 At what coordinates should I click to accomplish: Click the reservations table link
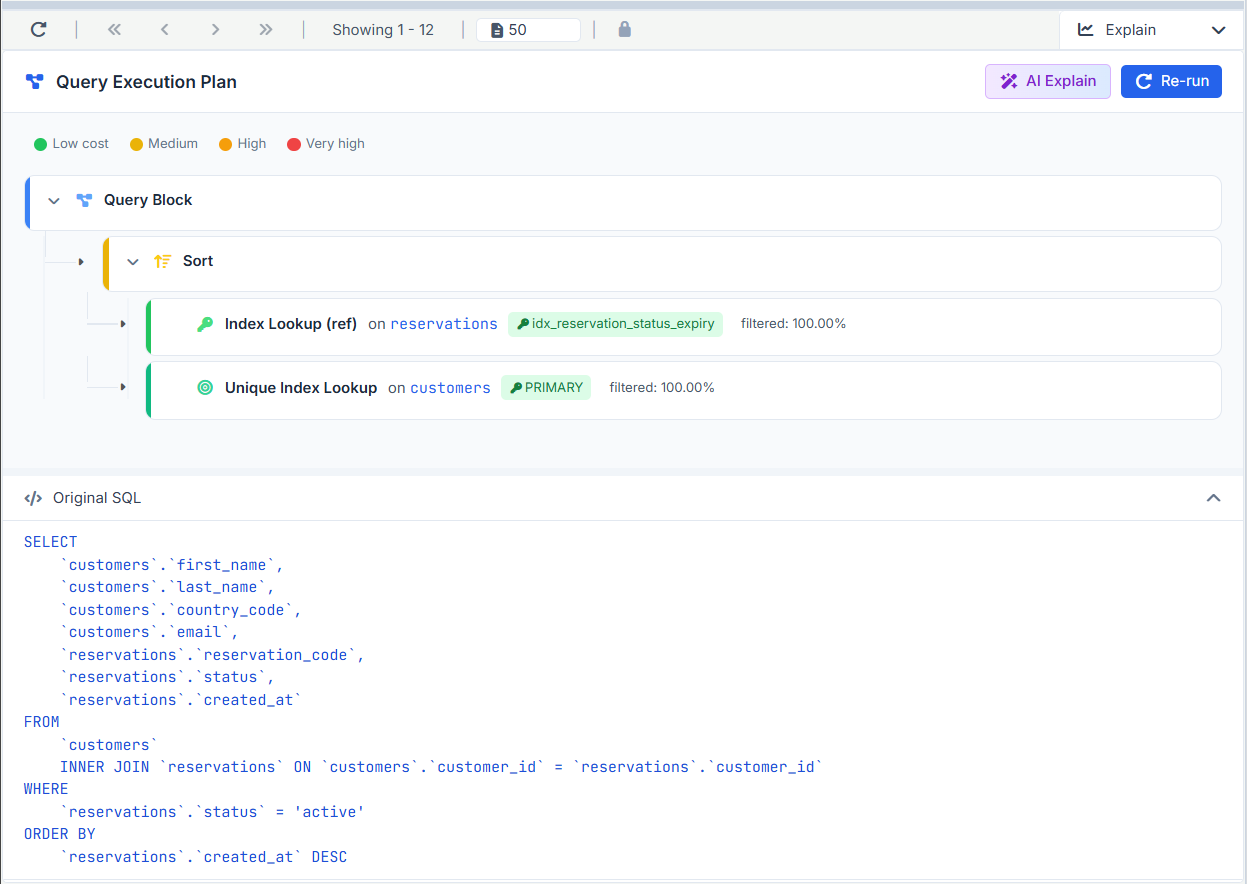pyautogui.click(x=444, y=324)
